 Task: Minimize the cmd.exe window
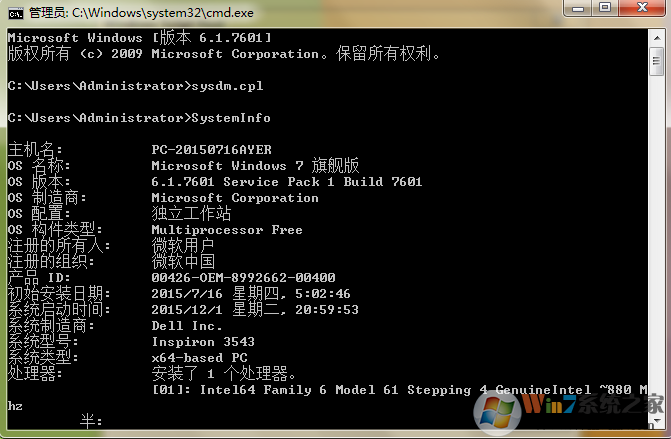(x=578, y=8)
